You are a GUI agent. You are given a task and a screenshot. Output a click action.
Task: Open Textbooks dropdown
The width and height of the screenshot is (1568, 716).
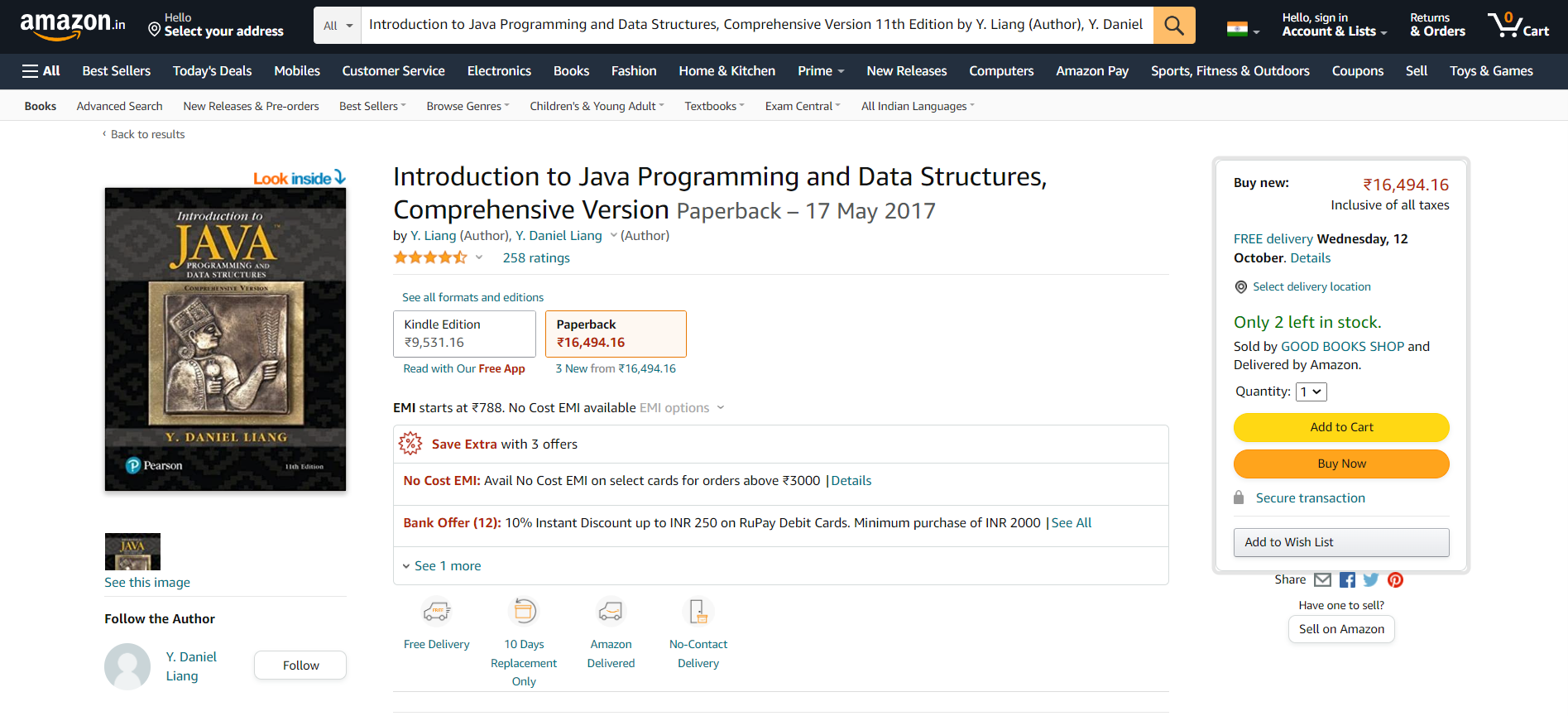coord(714,106)
